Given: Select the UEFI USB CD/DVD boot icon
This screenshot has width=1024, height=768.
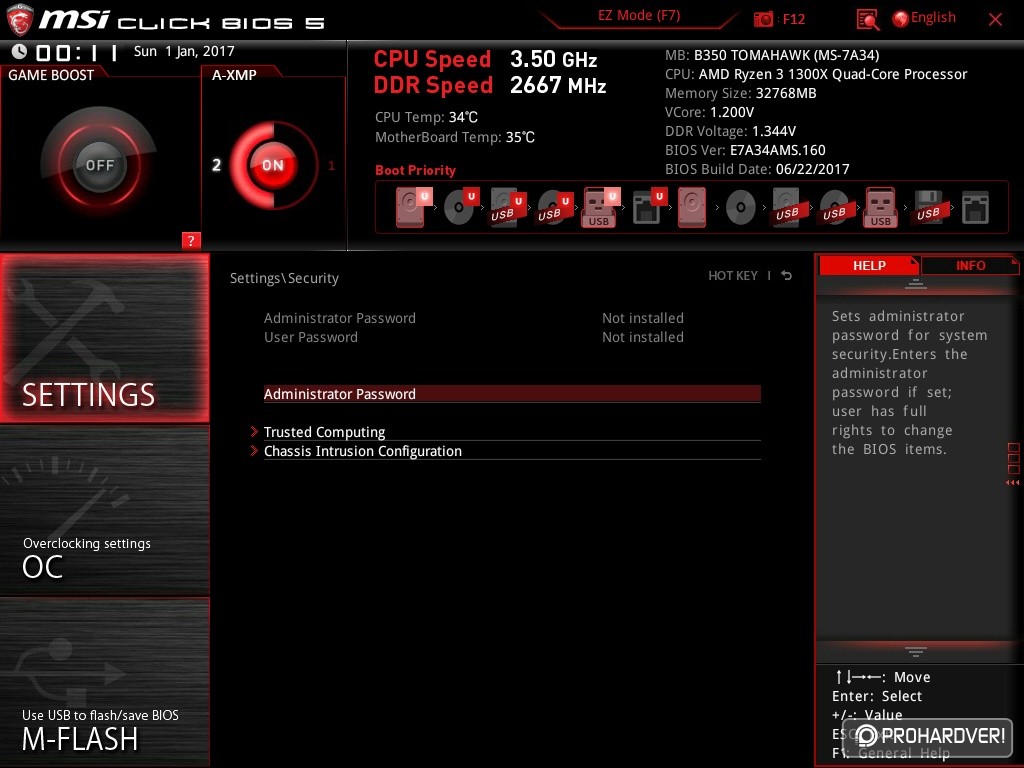Looking at the screenshot, I should pos(555,207).
